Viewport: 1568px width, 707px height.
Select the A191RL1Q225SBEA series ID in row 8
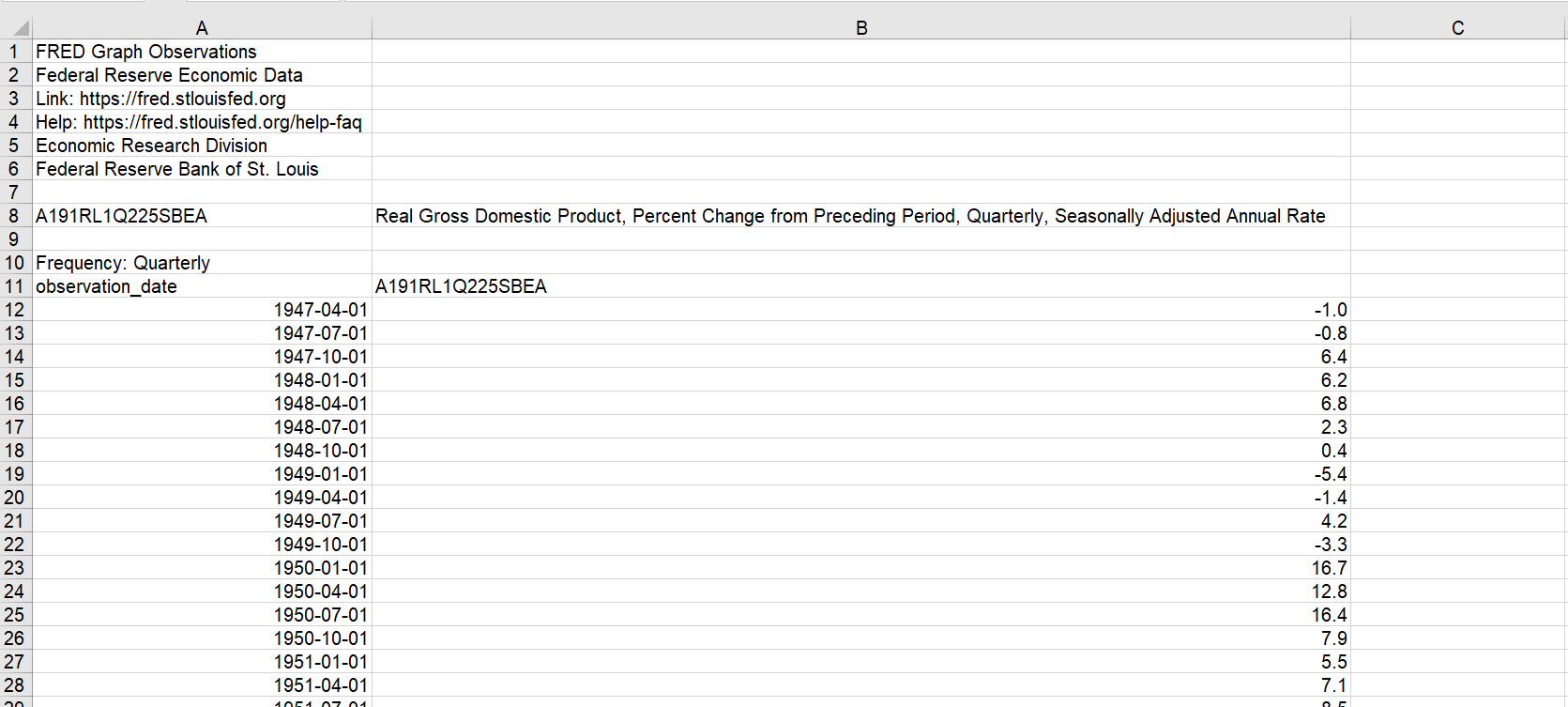coord(121,216)
